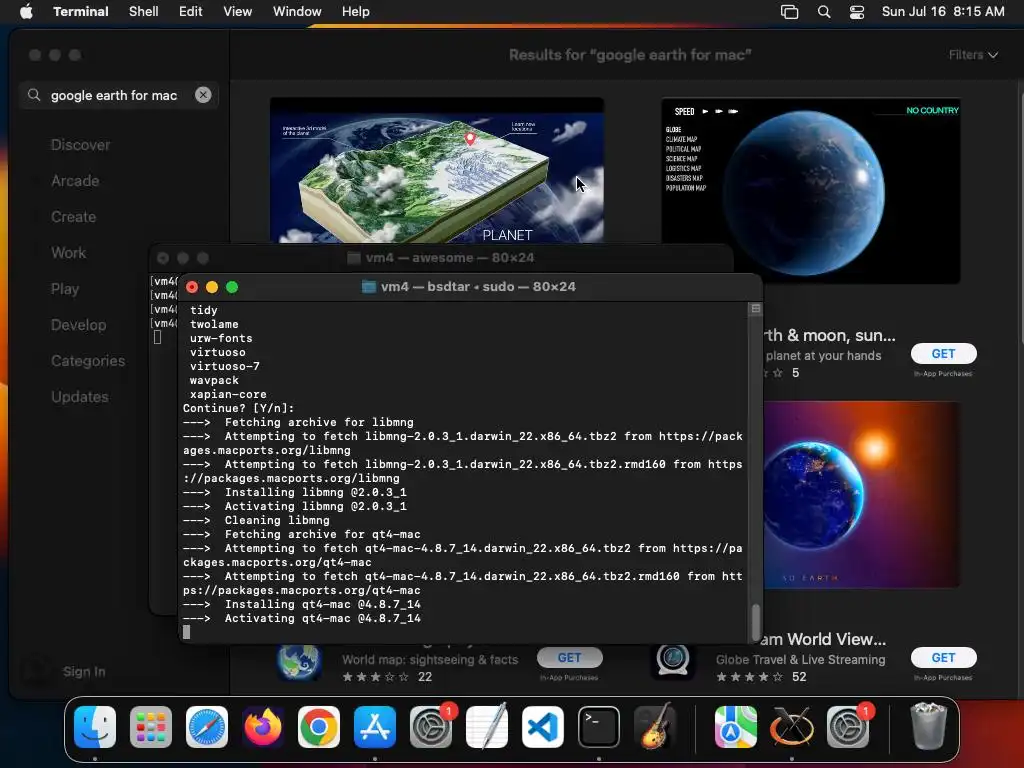This screenshot has width=1024, height=768.
Task: Open the Shell menu
Action: [x=144, y=12]
